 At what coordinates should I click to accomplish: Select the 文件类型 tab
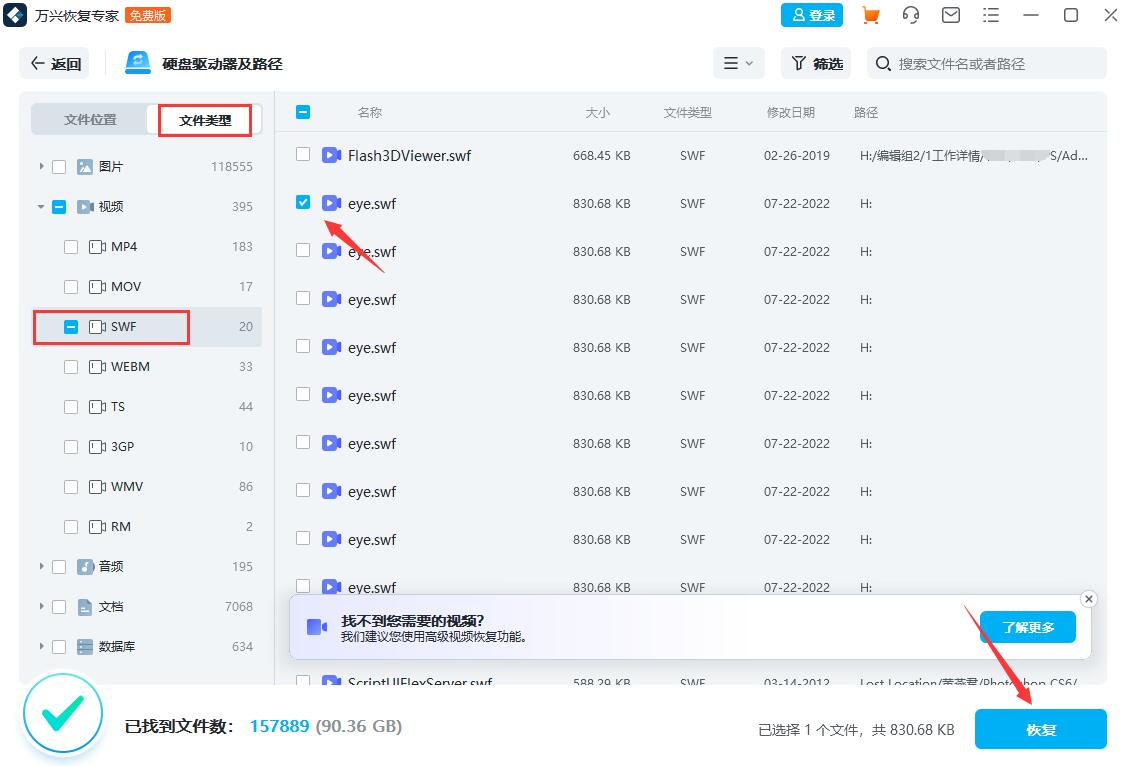point(204,119)
